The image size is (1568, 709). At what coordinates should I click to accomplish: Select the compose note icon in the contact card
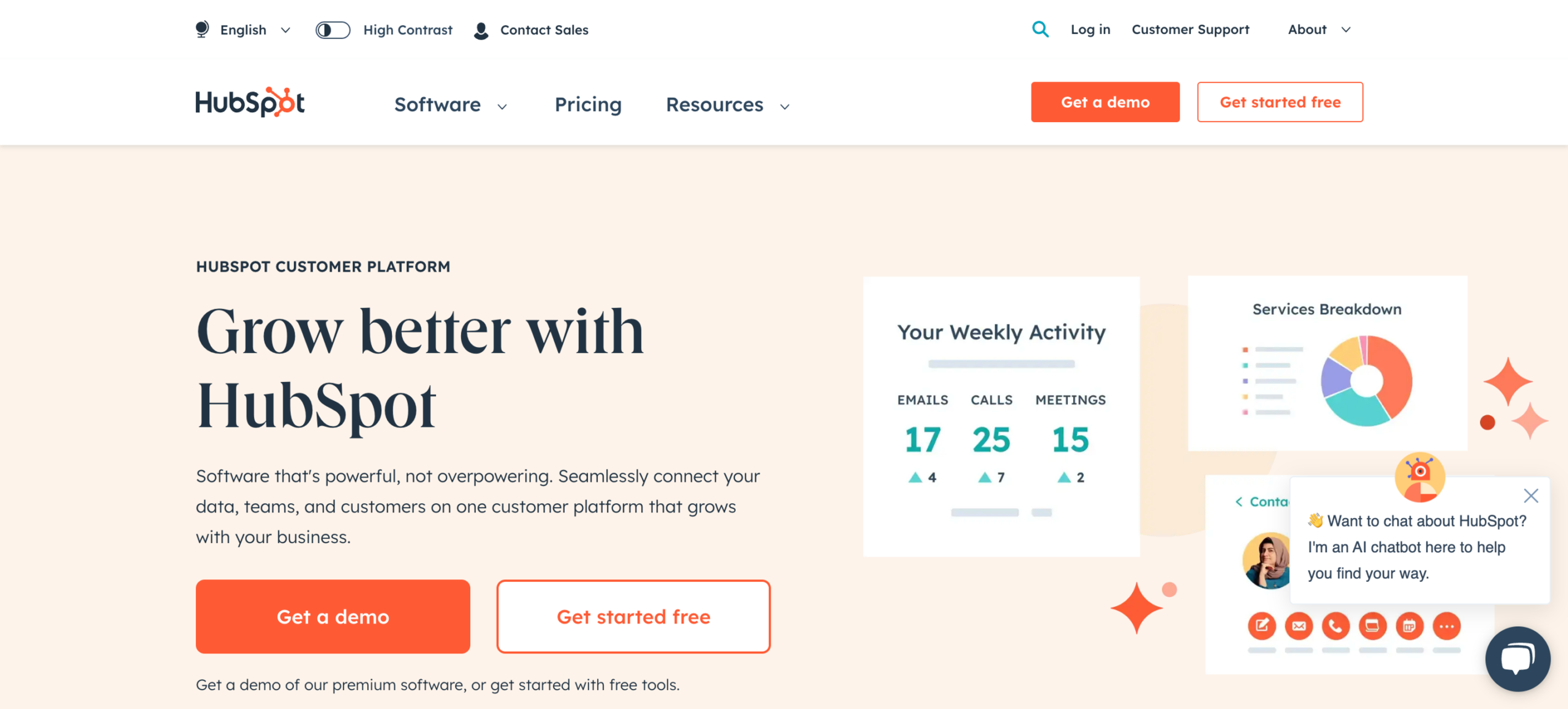tap(1262, 626)
